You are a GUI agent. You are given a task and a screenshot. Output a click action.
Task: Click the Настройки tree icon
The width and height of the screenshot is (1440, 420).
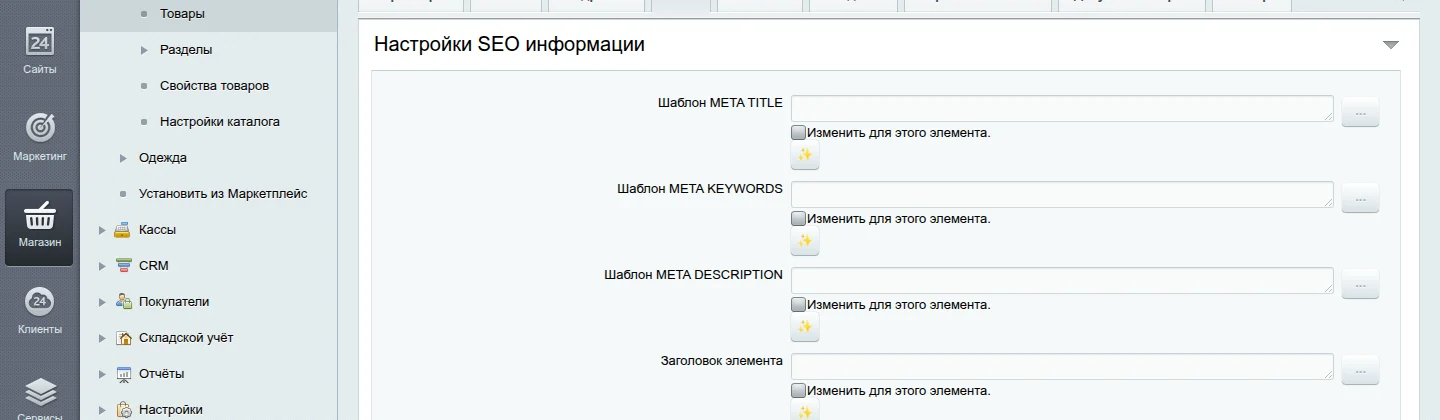click(x=123, y=410)
